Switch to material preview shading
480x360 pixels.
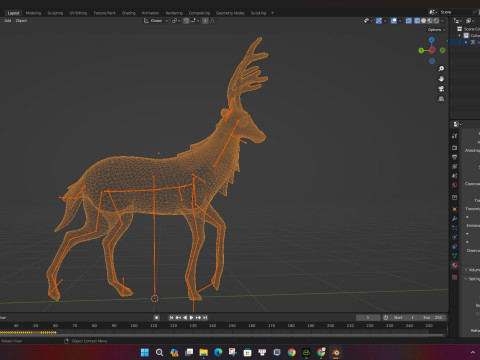430,21
